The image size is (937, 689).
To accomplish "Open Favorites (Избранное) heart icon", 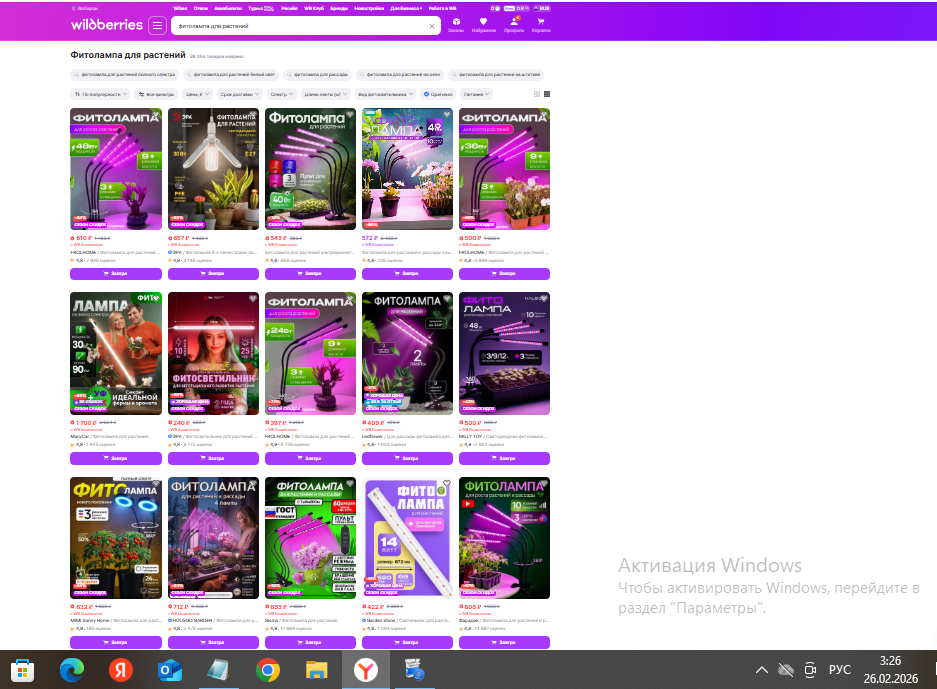I will (484, 24).
